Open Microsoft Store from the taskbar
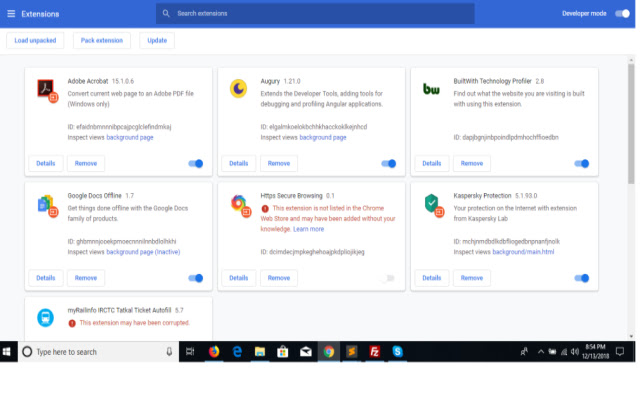Screen dimensions: 640x400 click(x=282, y=351)
